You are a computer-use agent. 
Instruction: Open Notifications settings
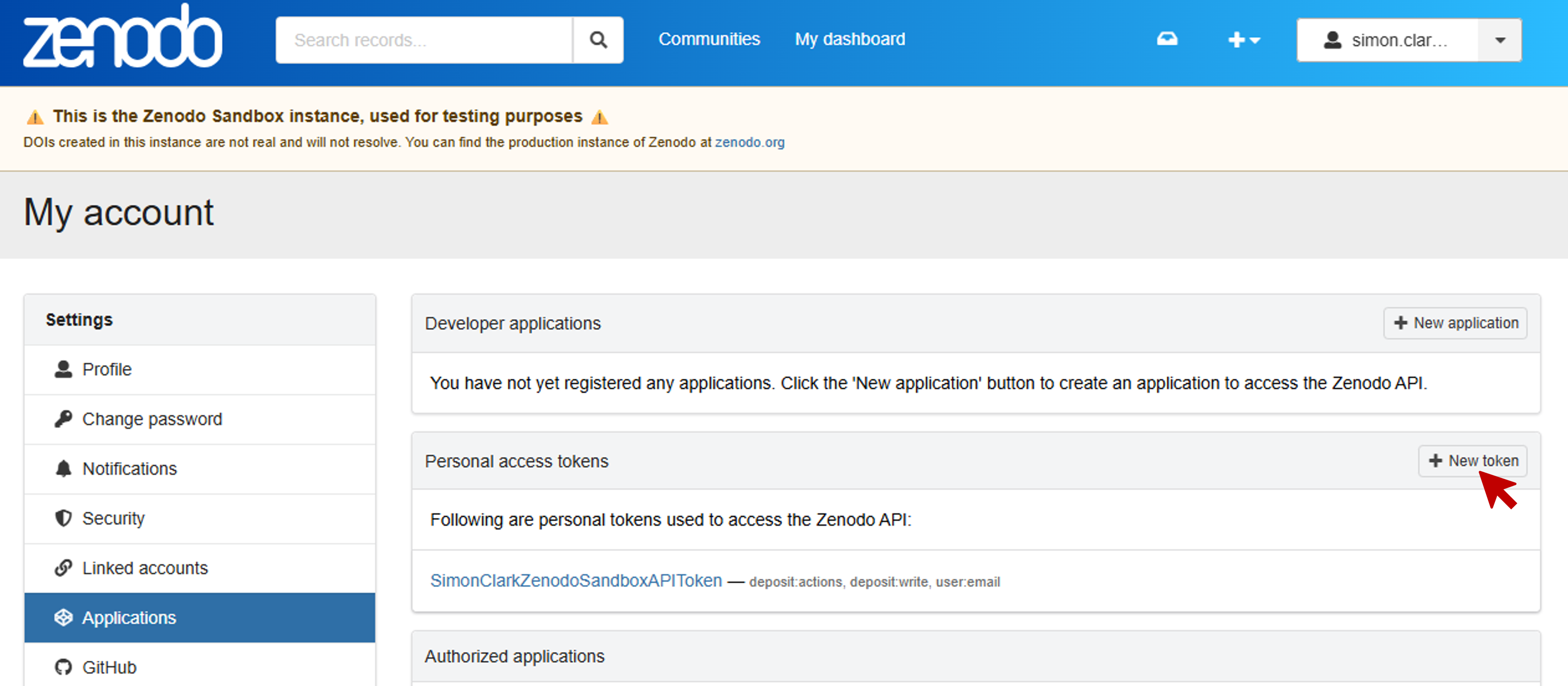[200, 469]
